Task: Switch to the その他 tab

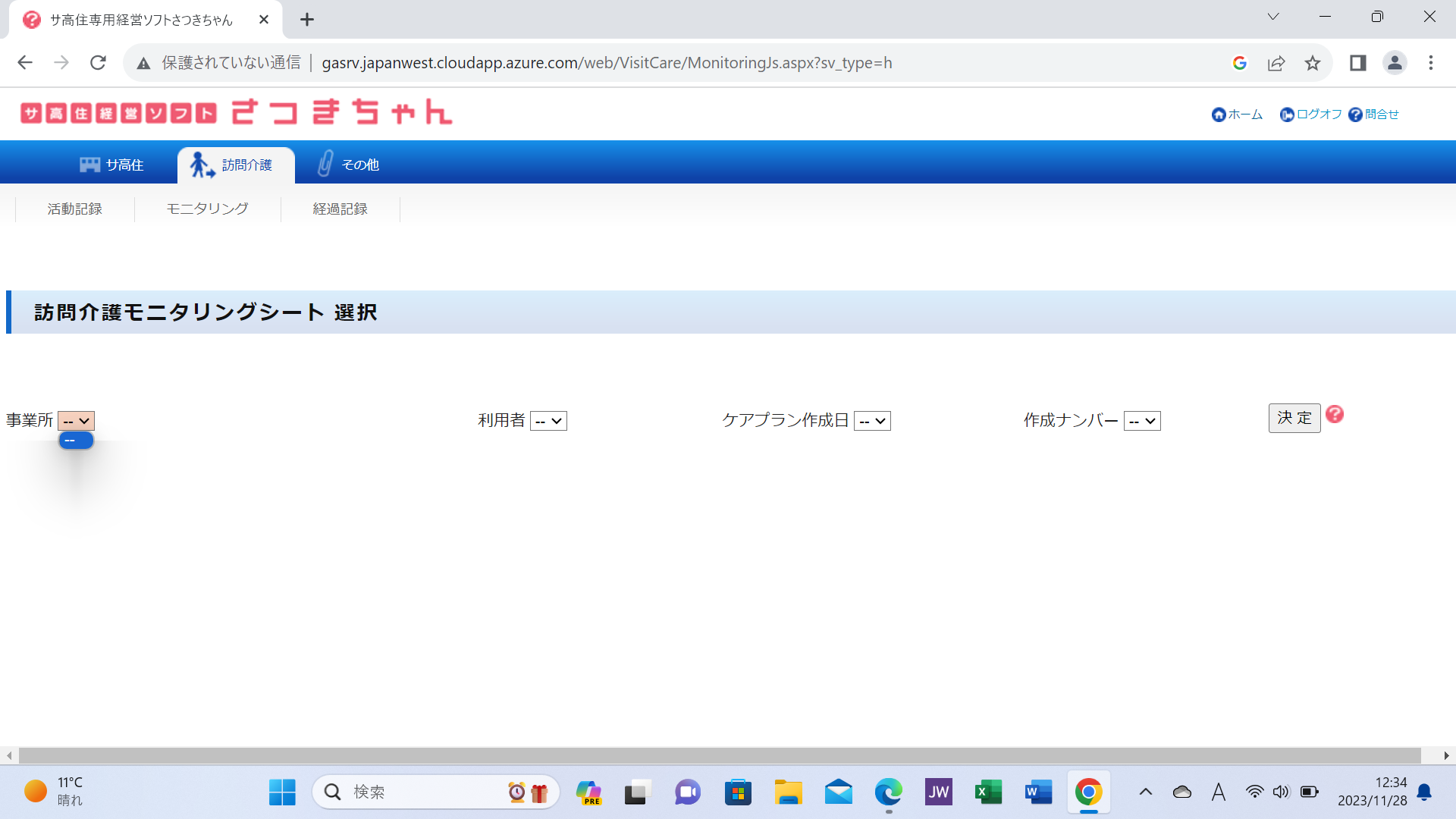Action: 348,165
